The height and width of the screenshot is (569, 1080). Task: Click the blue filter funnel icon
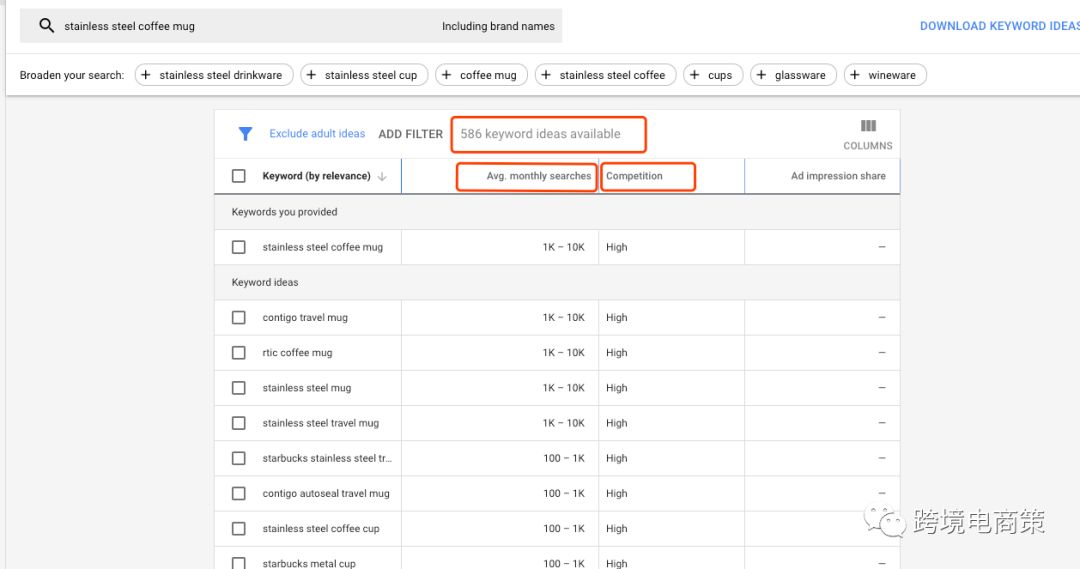tap(245, 134)
